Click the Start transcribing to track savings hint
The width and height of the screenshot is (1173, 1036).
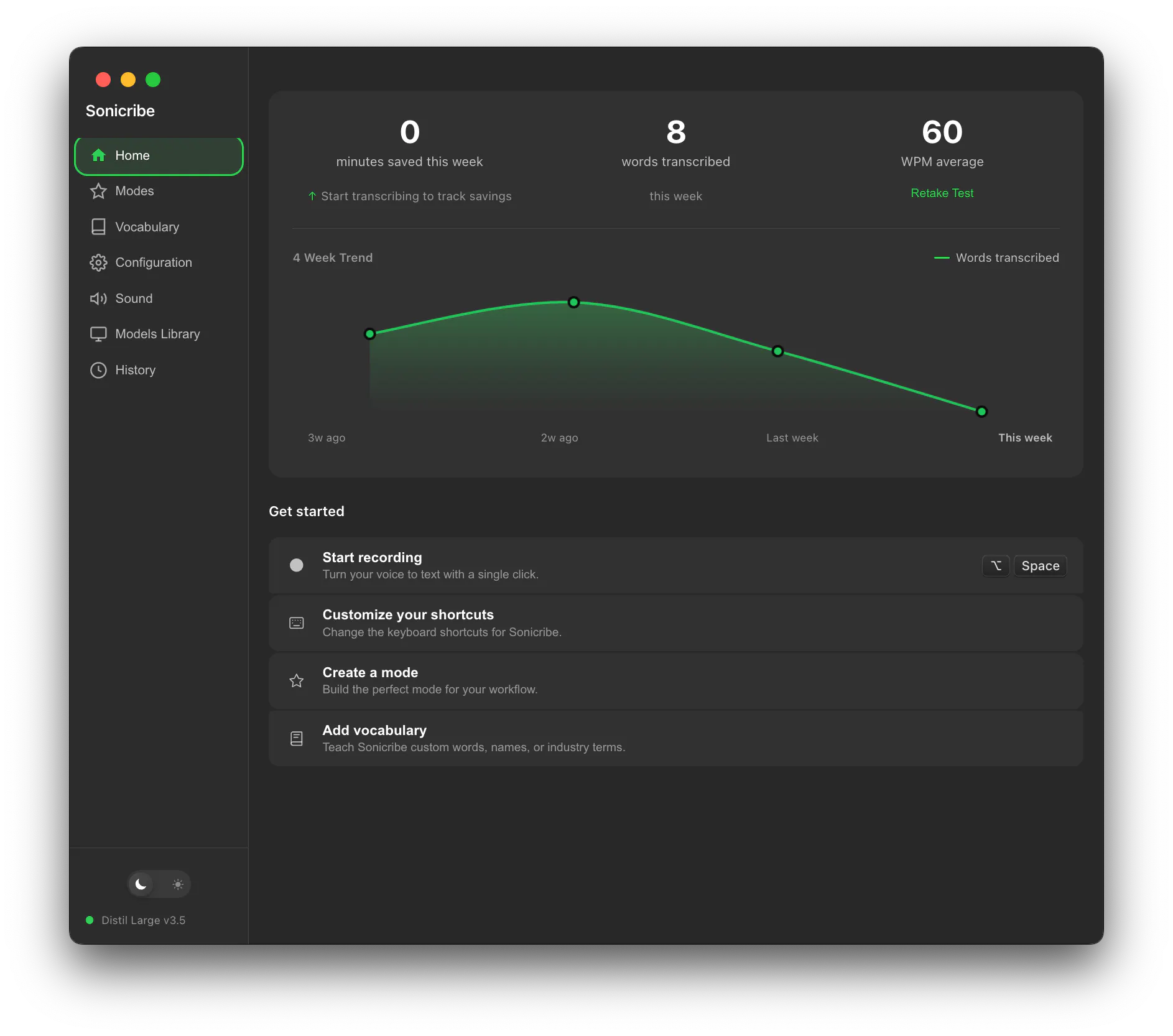(x=410, y=197)
